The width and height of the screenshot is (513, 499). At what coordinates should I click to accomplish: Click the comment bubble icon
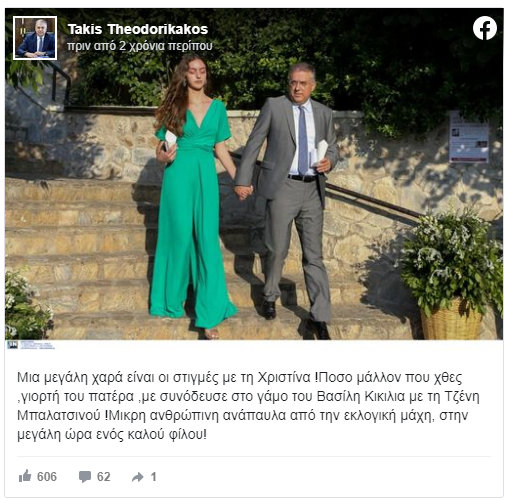tap(85, 477)
